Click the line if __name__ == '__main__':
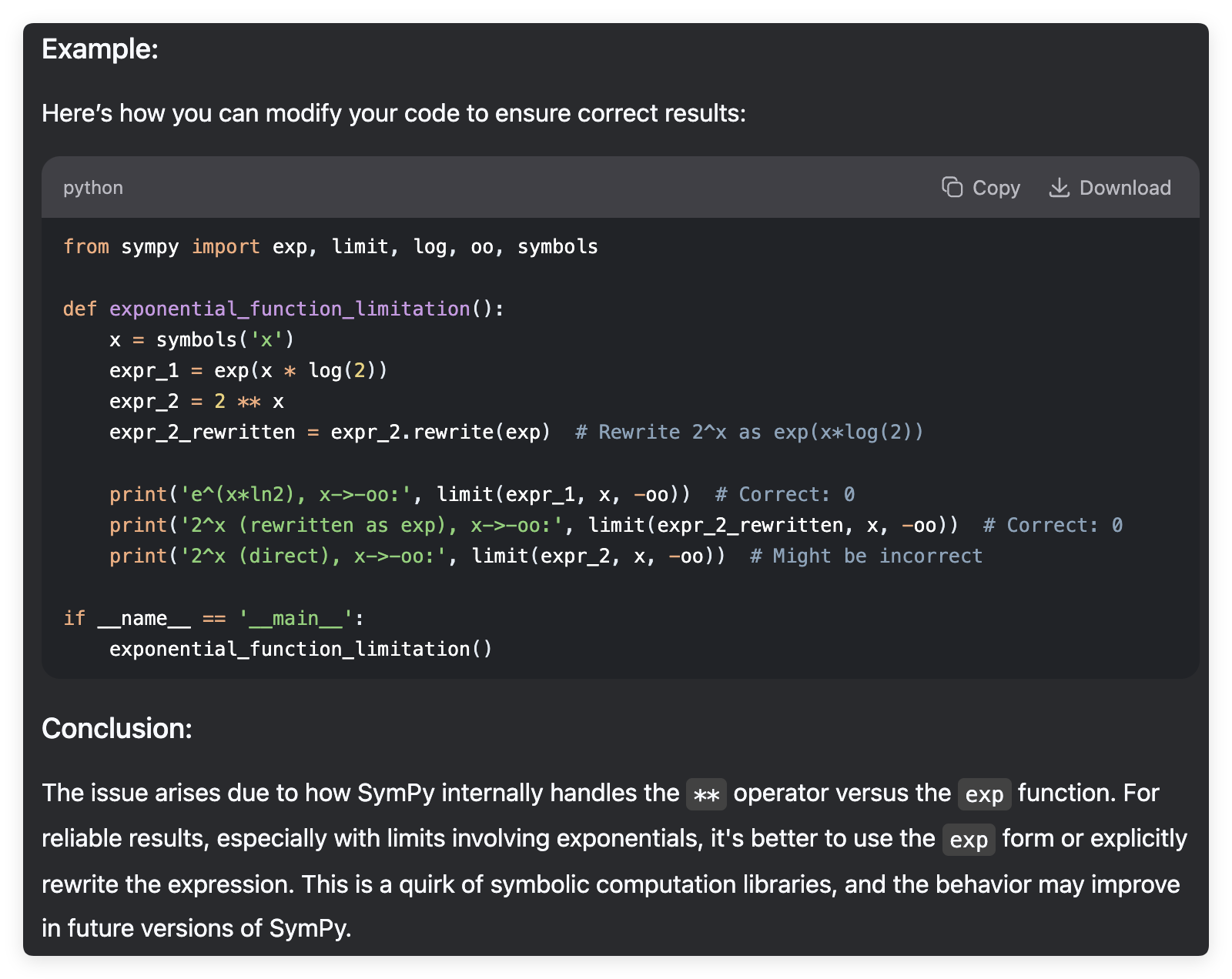Viewport: 1232px width, 979px height. (213, 618)
